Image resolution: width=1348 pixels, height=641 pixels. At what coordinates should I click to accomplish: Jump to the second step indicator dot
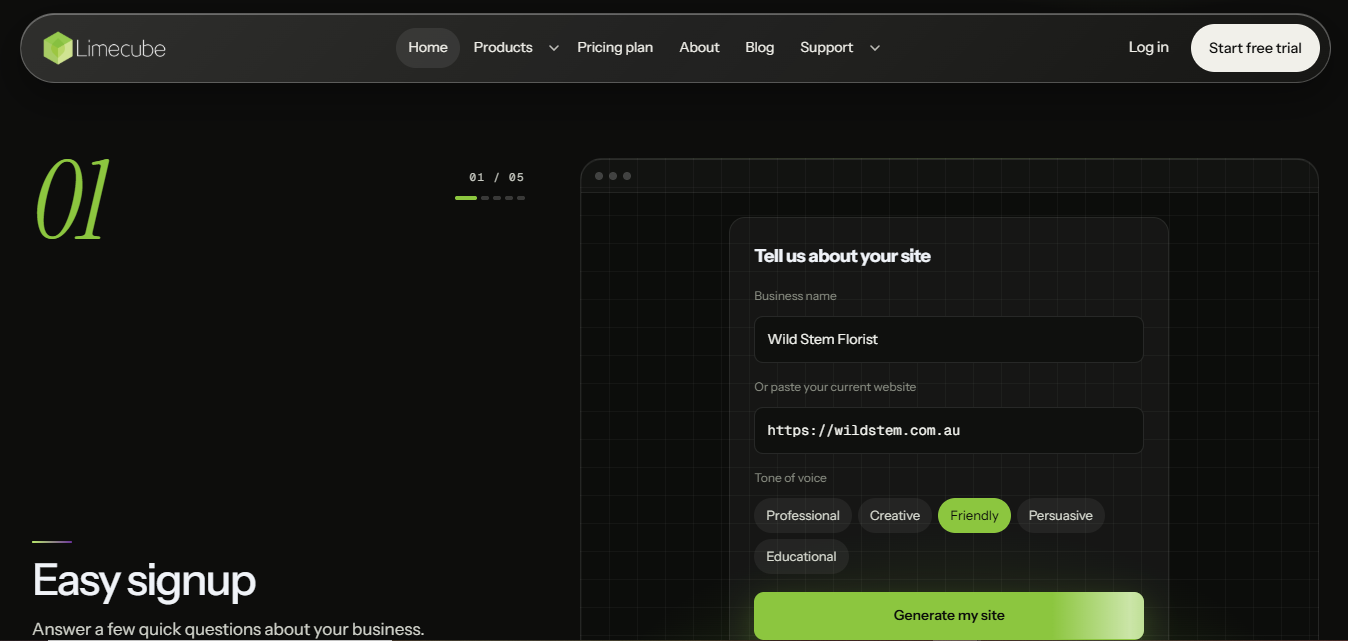485,198
